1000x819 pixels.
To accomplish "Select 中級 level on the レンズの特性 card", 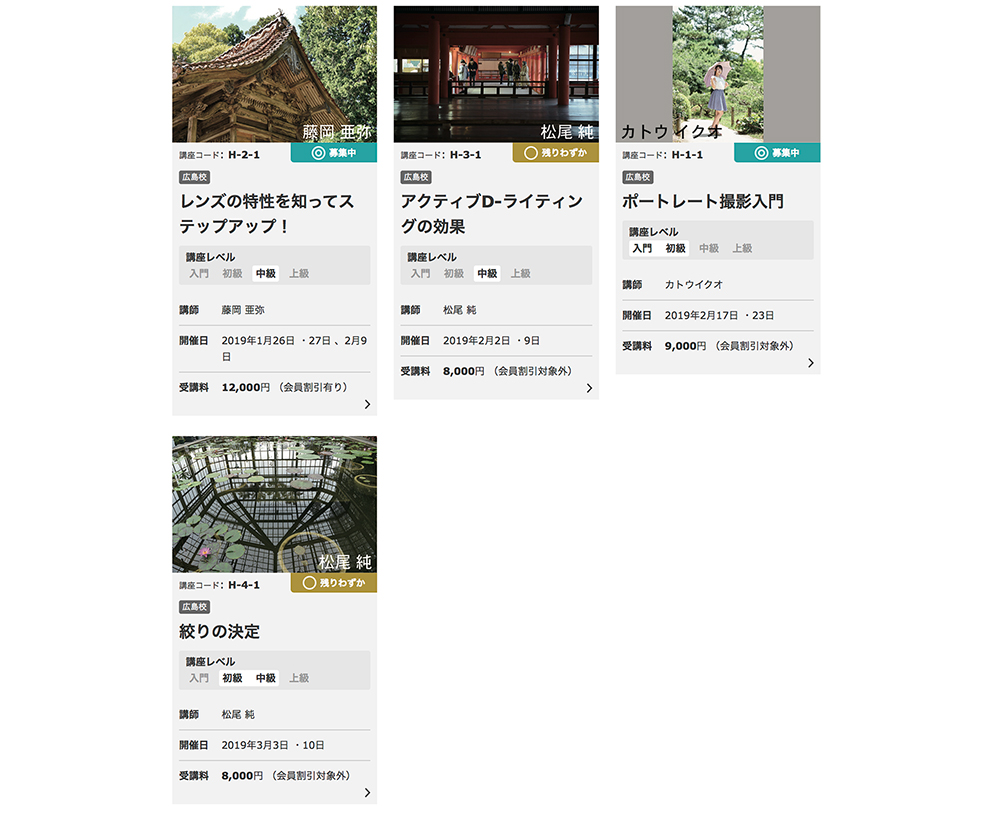I will [265, 273].
